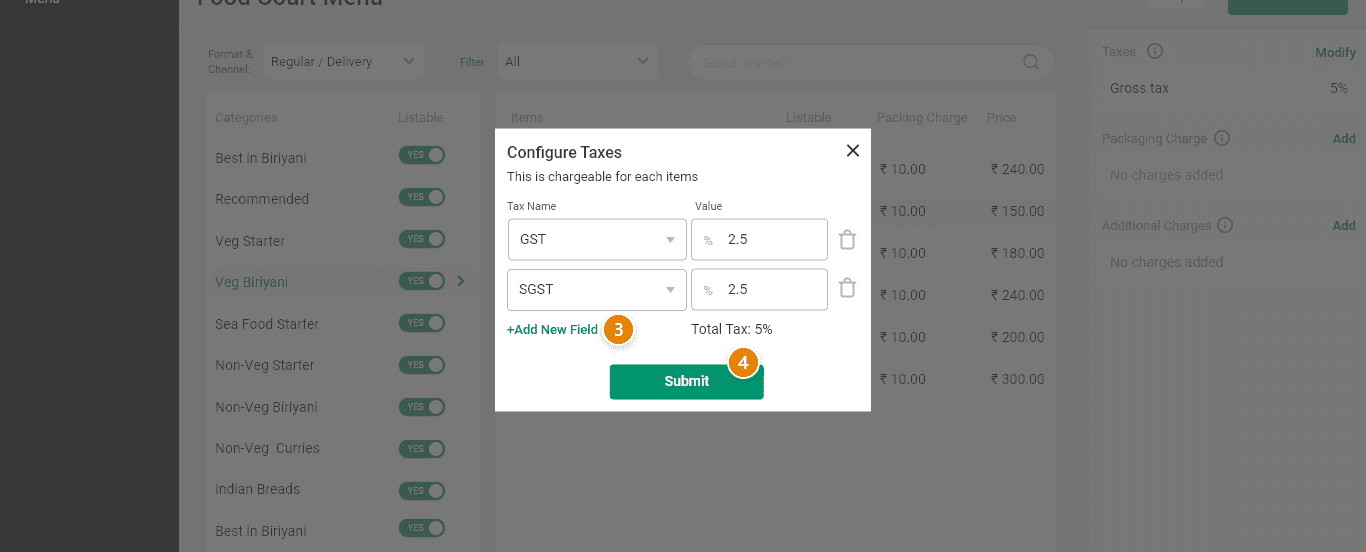Open Format & Channel dropdown
Viewport: 1366px width, 552px height.
343,62
